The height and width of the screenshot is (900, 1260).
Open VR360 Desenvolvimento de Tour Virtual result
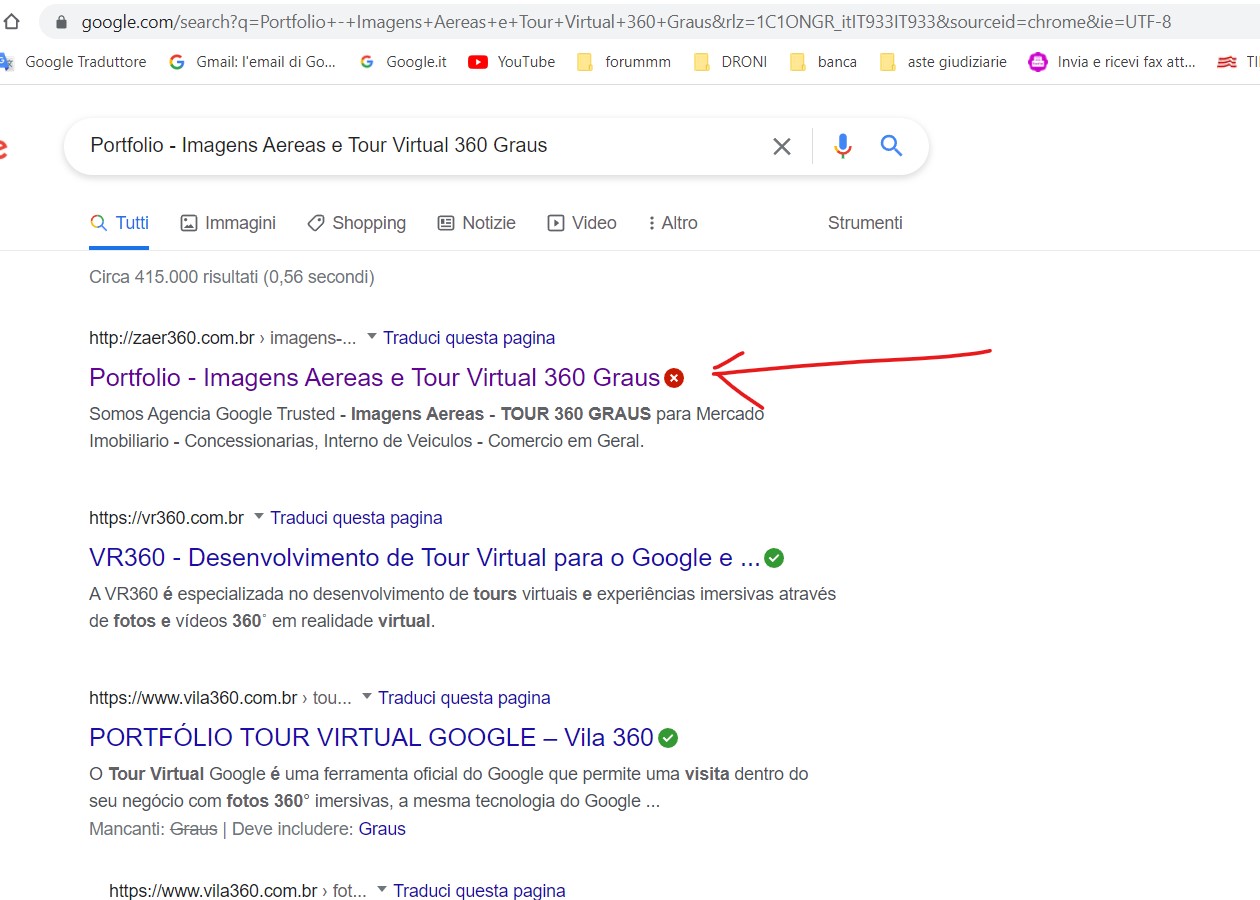[x=424, y=558]
